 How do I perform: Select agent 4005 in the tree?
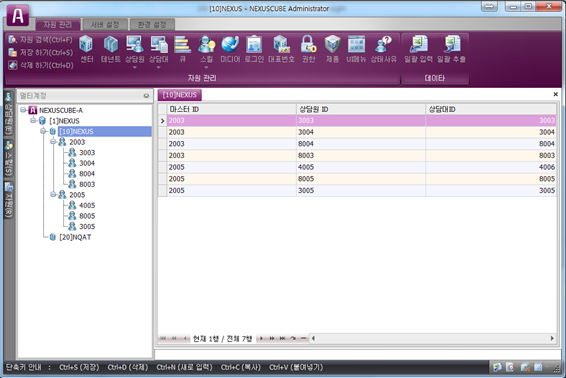tap(87, 205)
